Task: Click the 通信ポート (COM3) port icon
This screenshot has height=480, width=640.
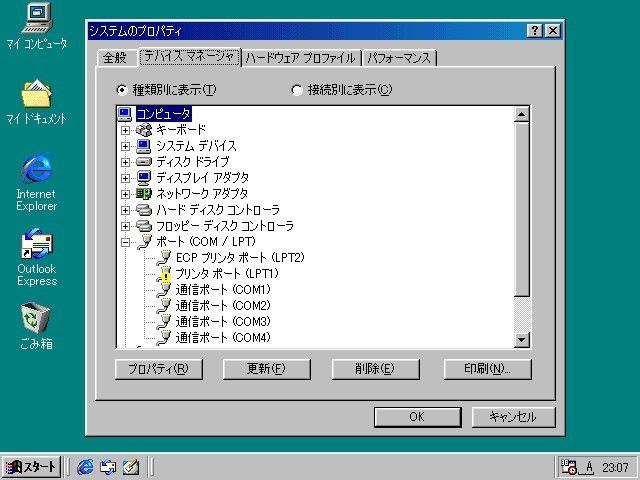Action: tap(164, 322)
